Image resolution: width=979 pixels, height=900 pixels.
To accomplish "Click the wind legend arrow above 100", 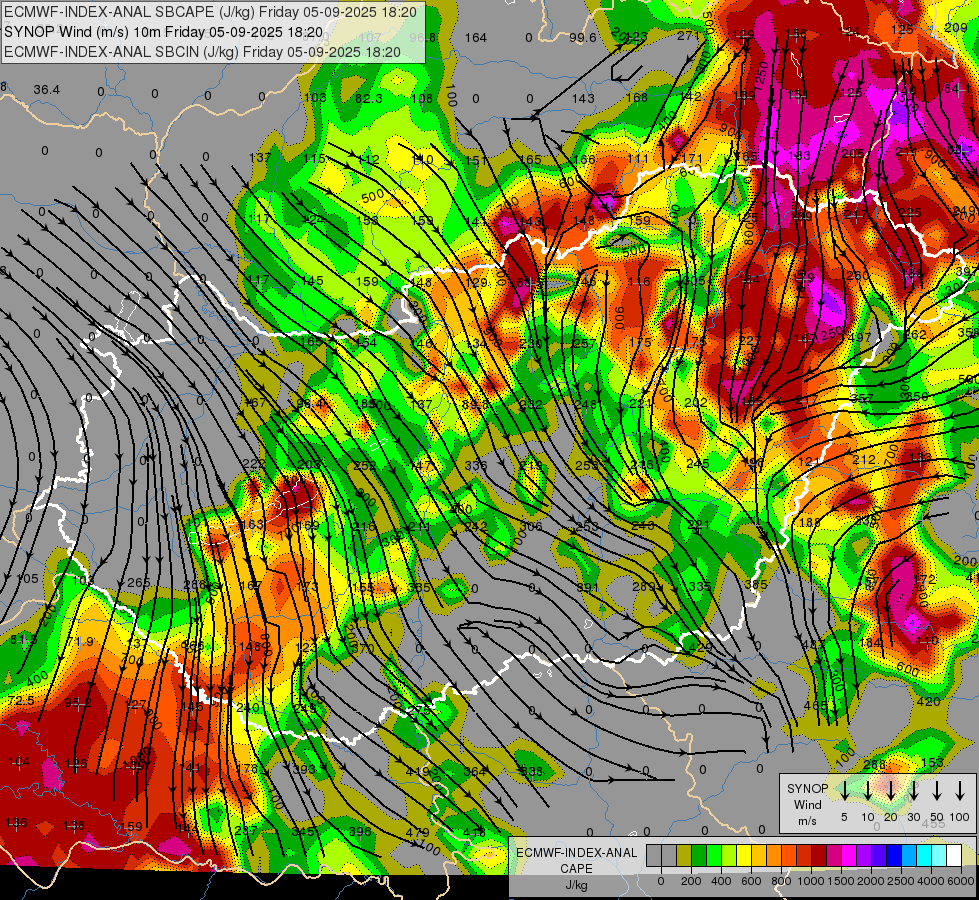I will click(x=960, y=790).
